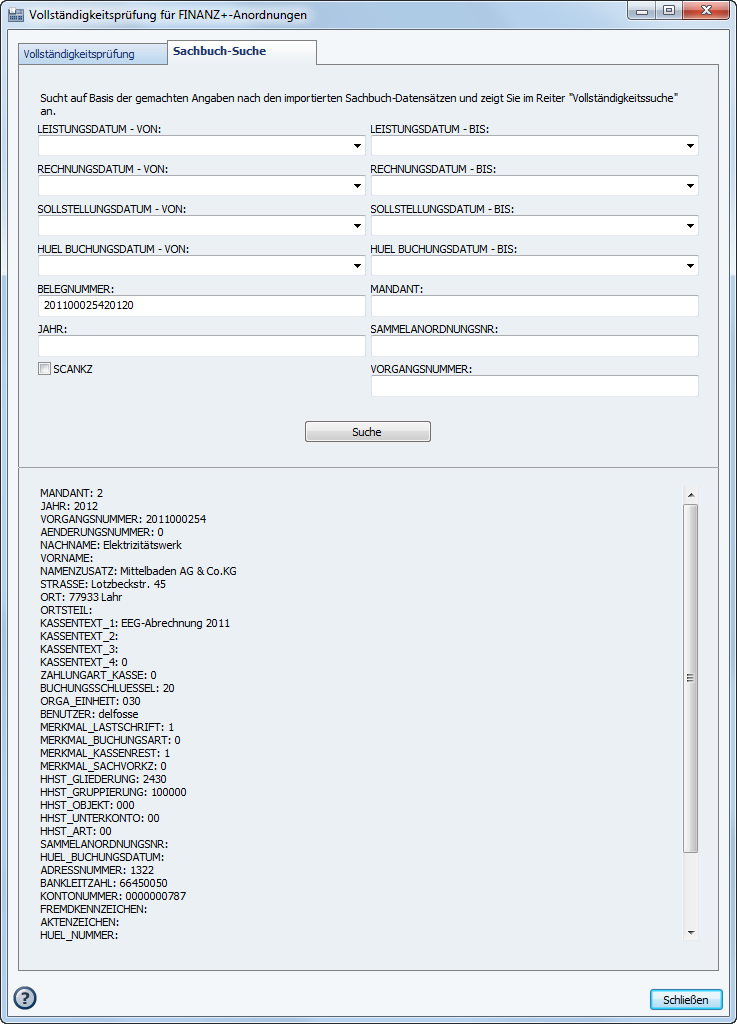737x1024 pixels.
Task: Enable the SCANKZ checkbox
Action: [44, 369]
